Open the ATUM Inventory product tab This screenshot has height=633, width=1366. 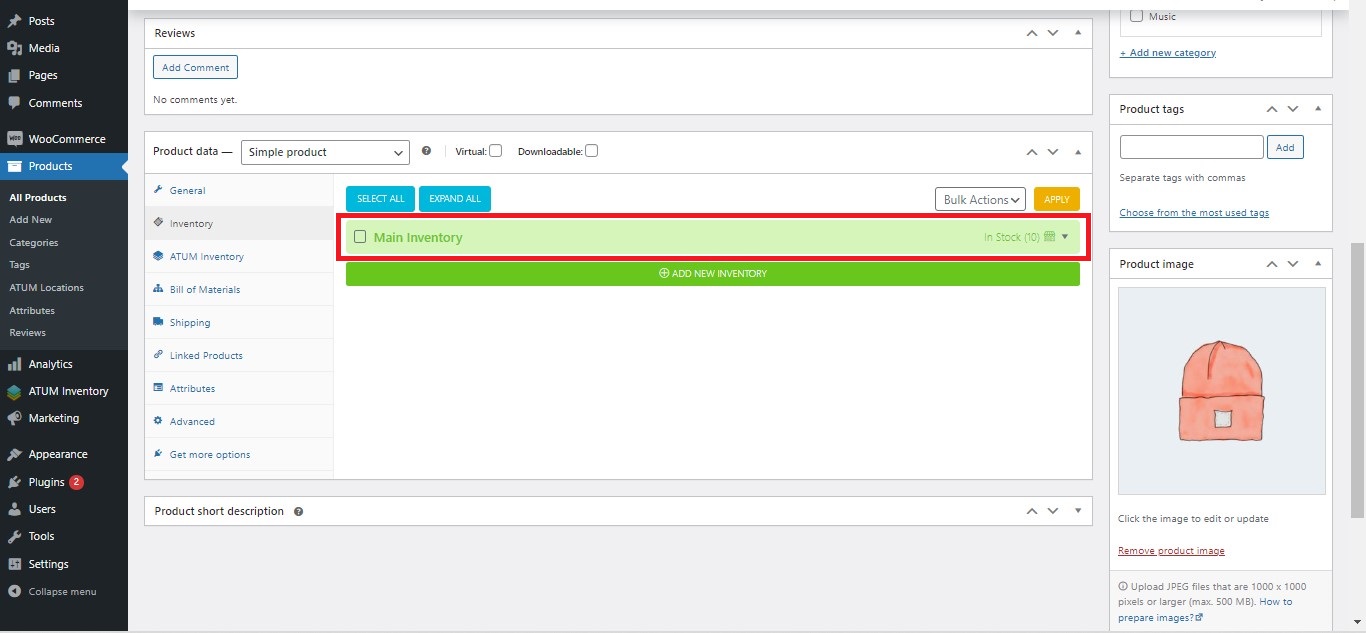pyautogui.click(x=239, y=256)
